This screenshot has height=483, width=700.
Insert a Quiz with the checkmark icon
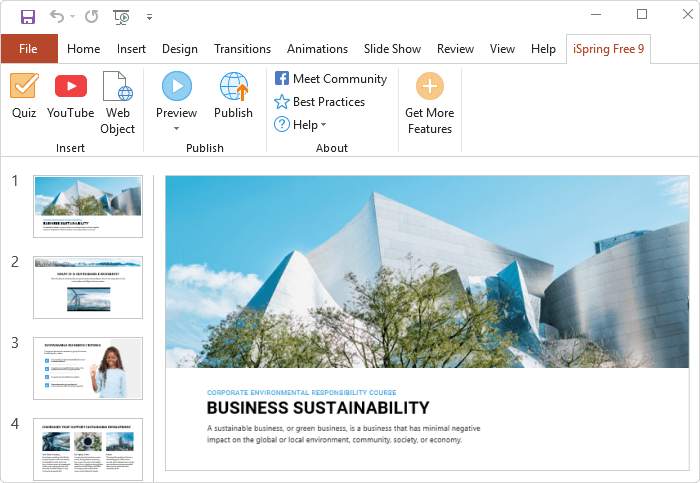point(24,85)
